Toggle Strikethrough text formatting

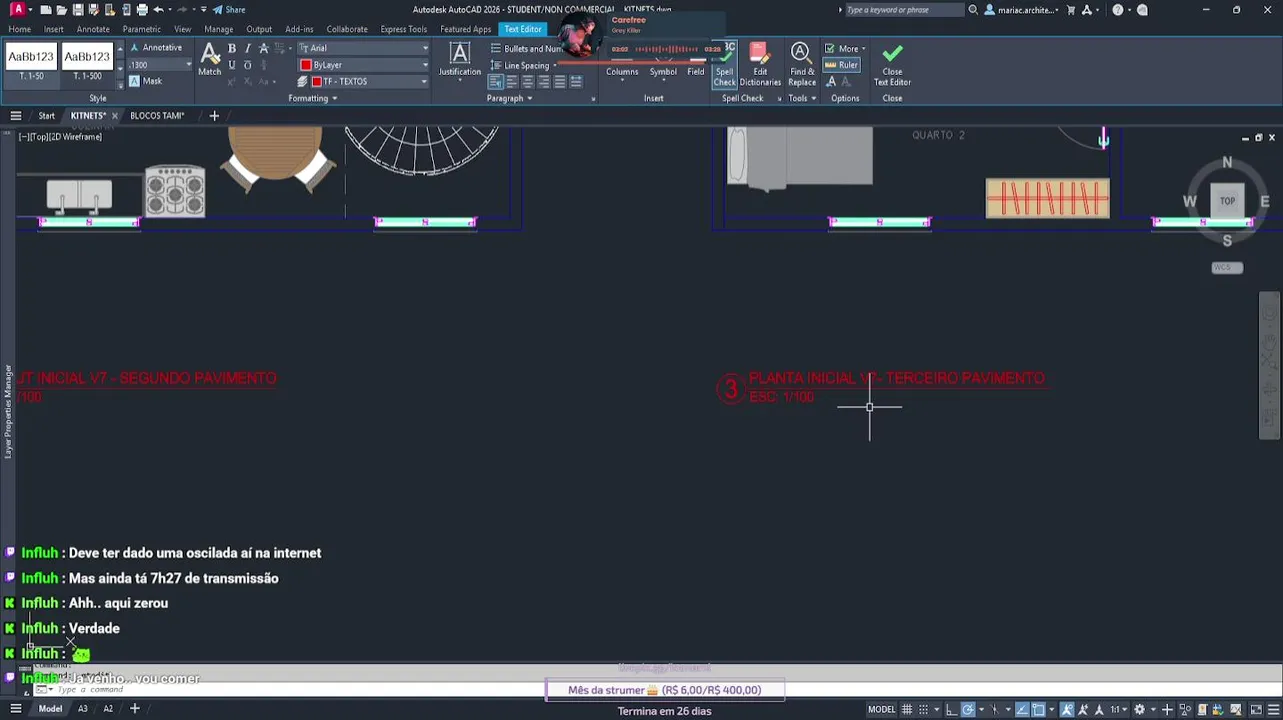pos(264,48)
